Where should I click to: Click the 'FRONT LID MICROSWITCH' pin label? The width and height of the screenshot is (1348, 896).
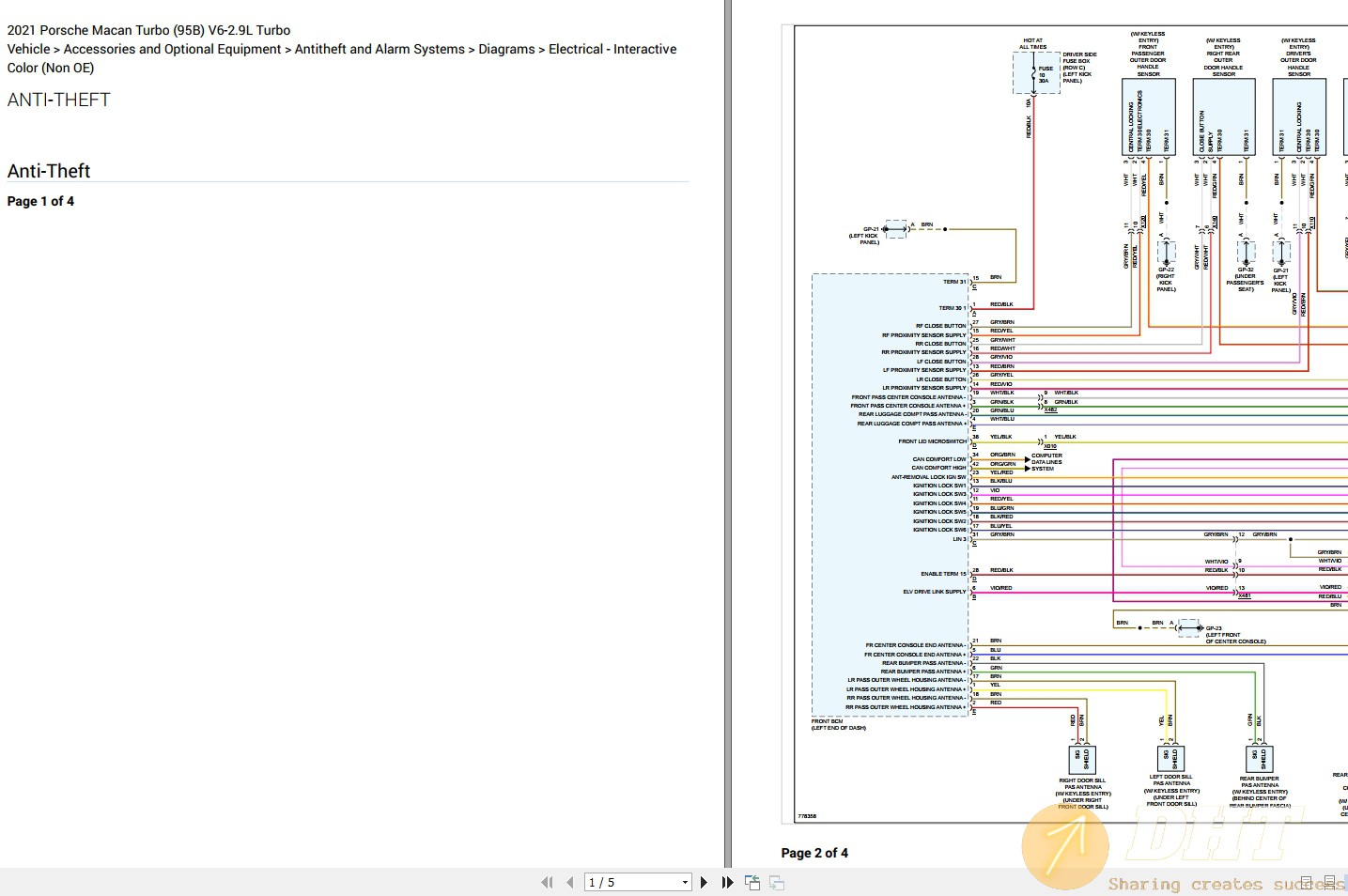coord(932,441)
